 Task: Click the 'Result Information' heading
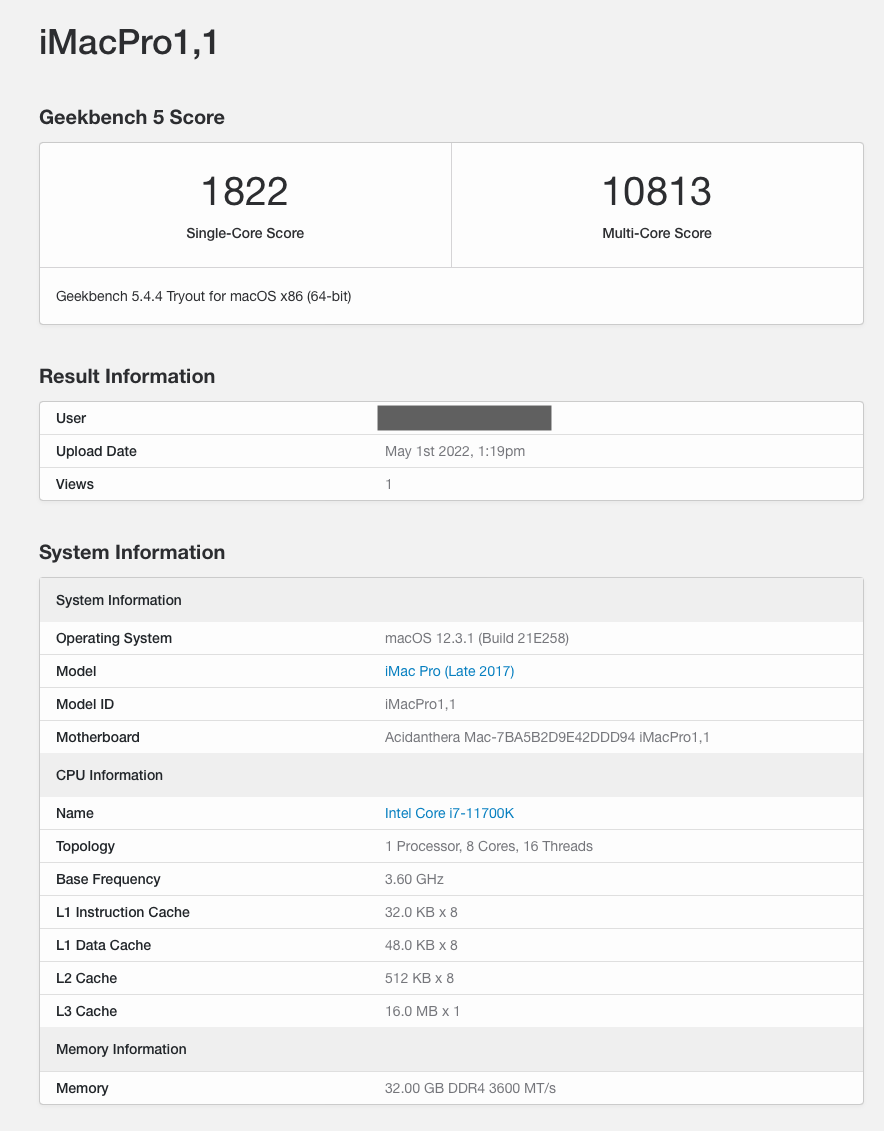pos(127,377)
